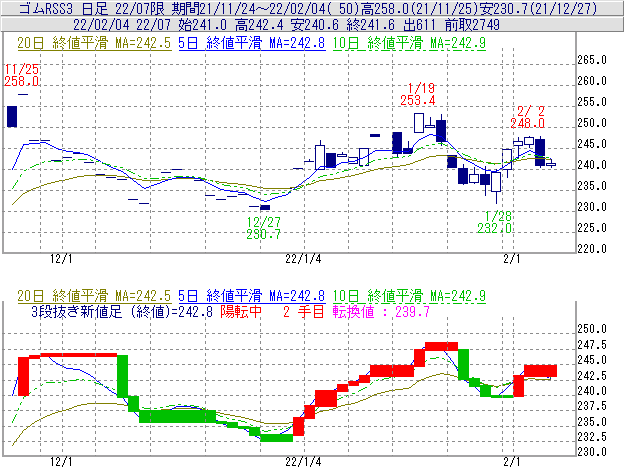The height and width of the screenshot is (475, 624).
Task: Click the '高242.4' high price value
Action: click(259, 25)
